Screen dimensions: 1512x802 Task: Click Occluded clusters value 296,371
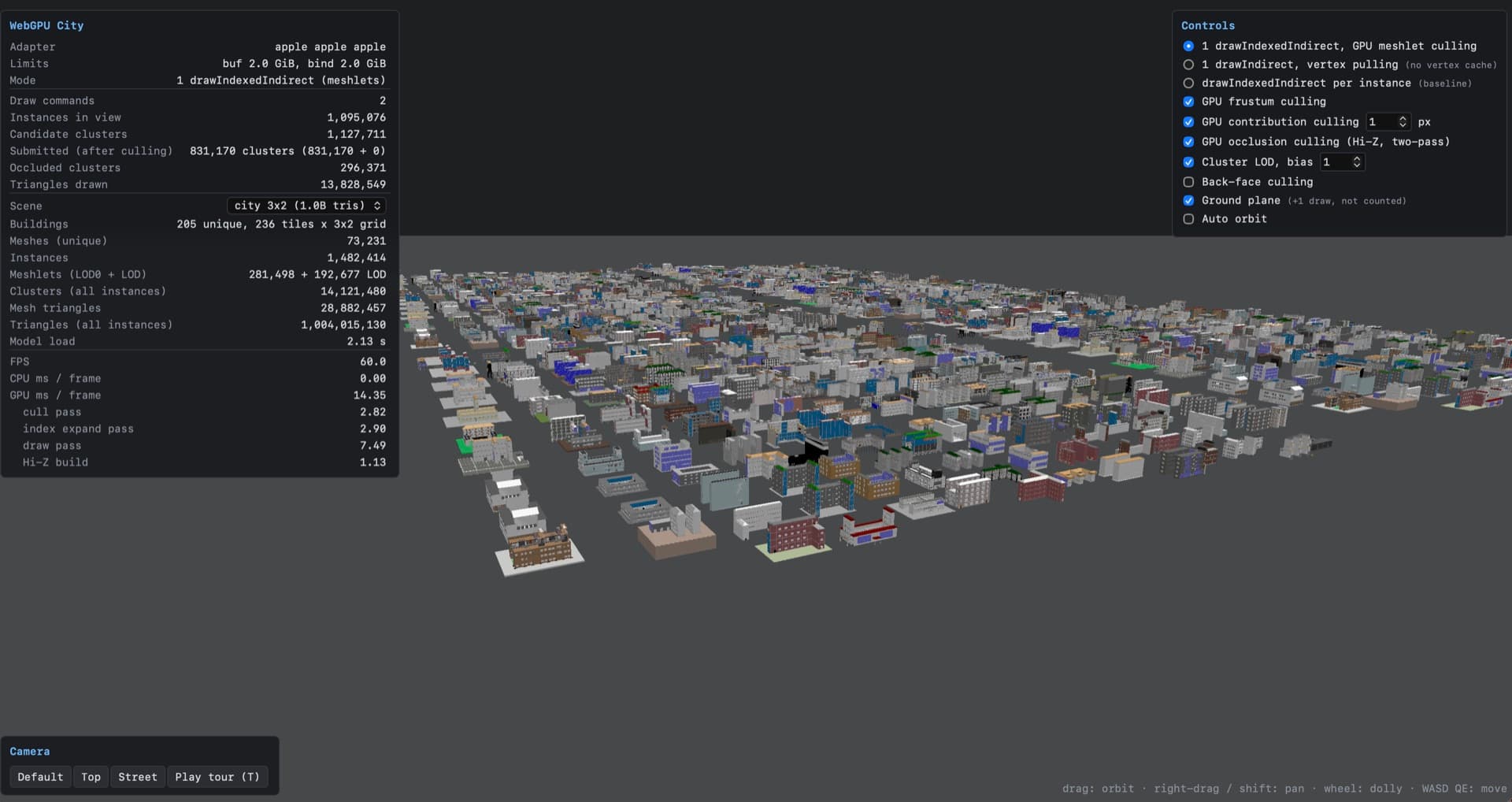coord(363,168)
